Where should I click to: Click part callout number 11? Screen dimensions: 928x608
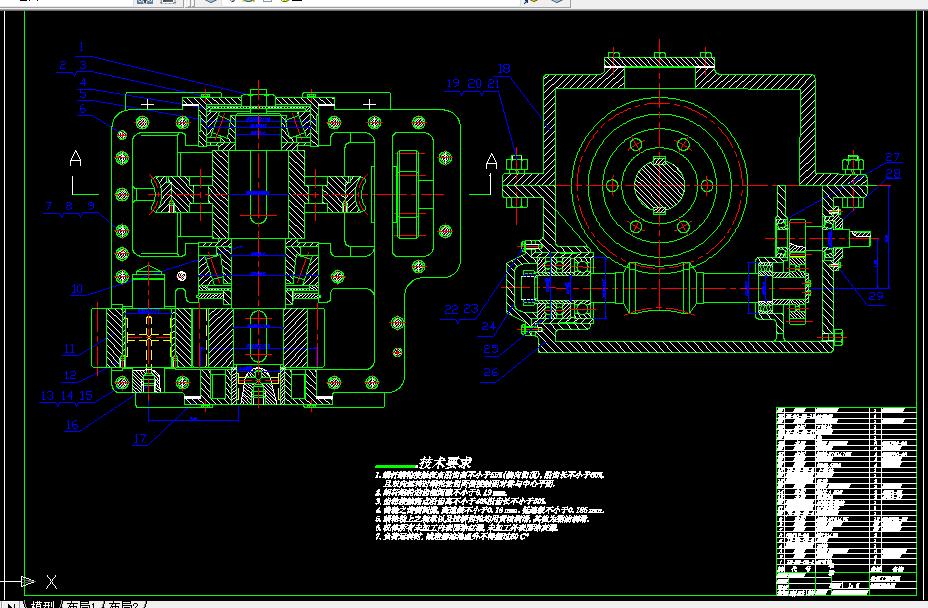69,349
